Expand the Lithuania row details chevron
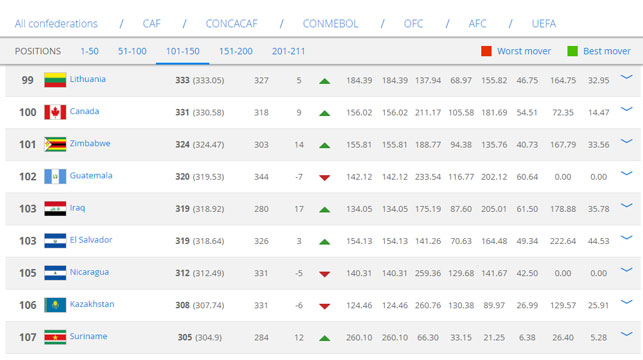The height and width of the screenshot is (360, 643). point(626,77)
